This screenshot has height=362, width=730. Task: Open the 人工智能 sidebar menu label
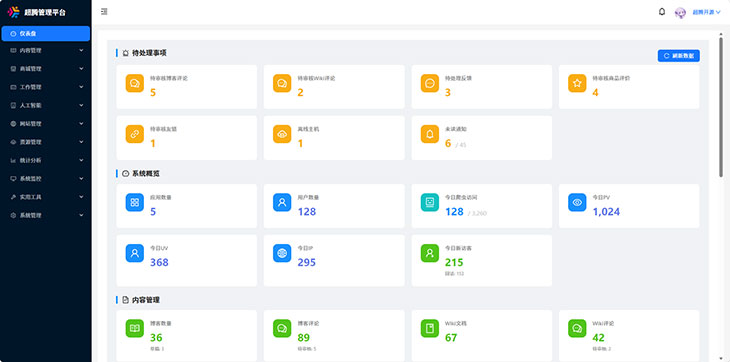coord(31,105)
